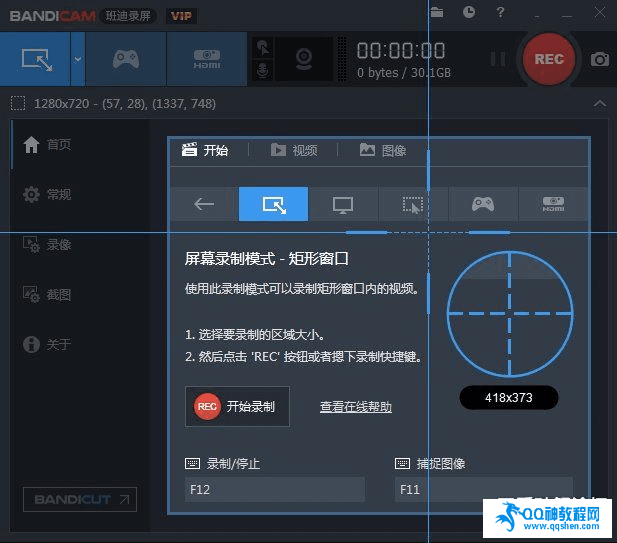Open the 关于 about section in sidebar
The width and height of the screenshot is (617, 543).
tap(47, 344)
